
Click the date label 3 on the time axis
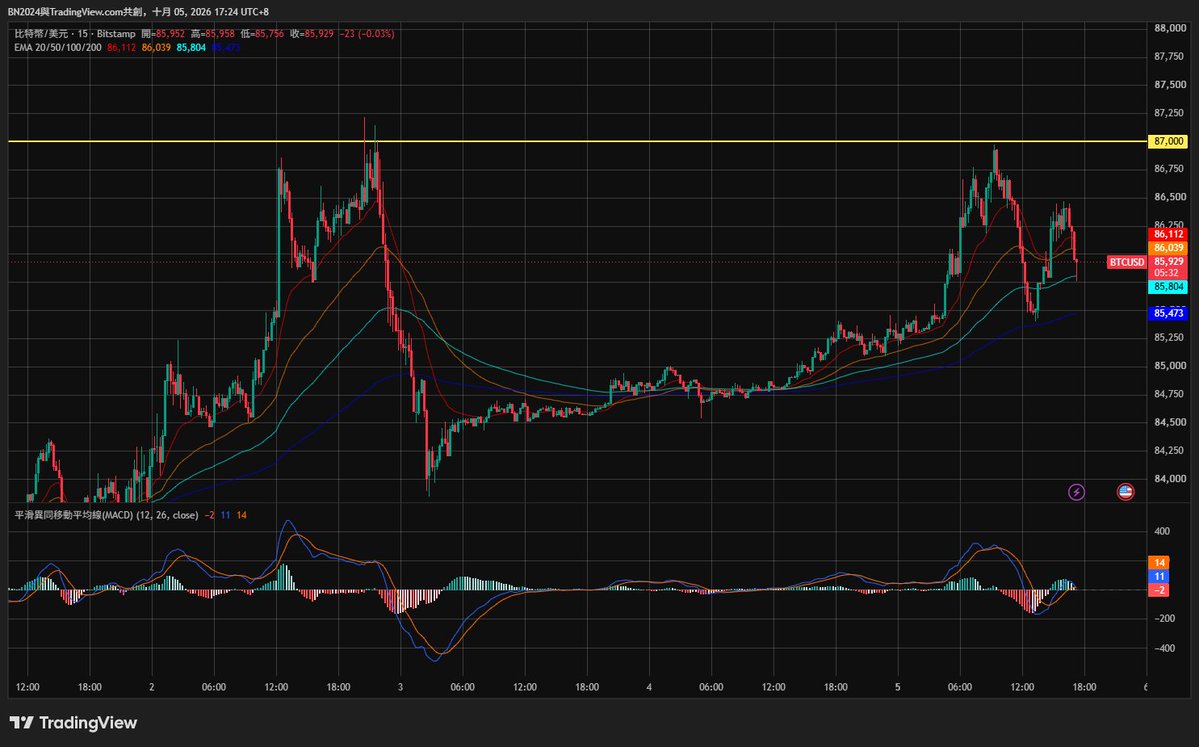(x=401, y=687)
